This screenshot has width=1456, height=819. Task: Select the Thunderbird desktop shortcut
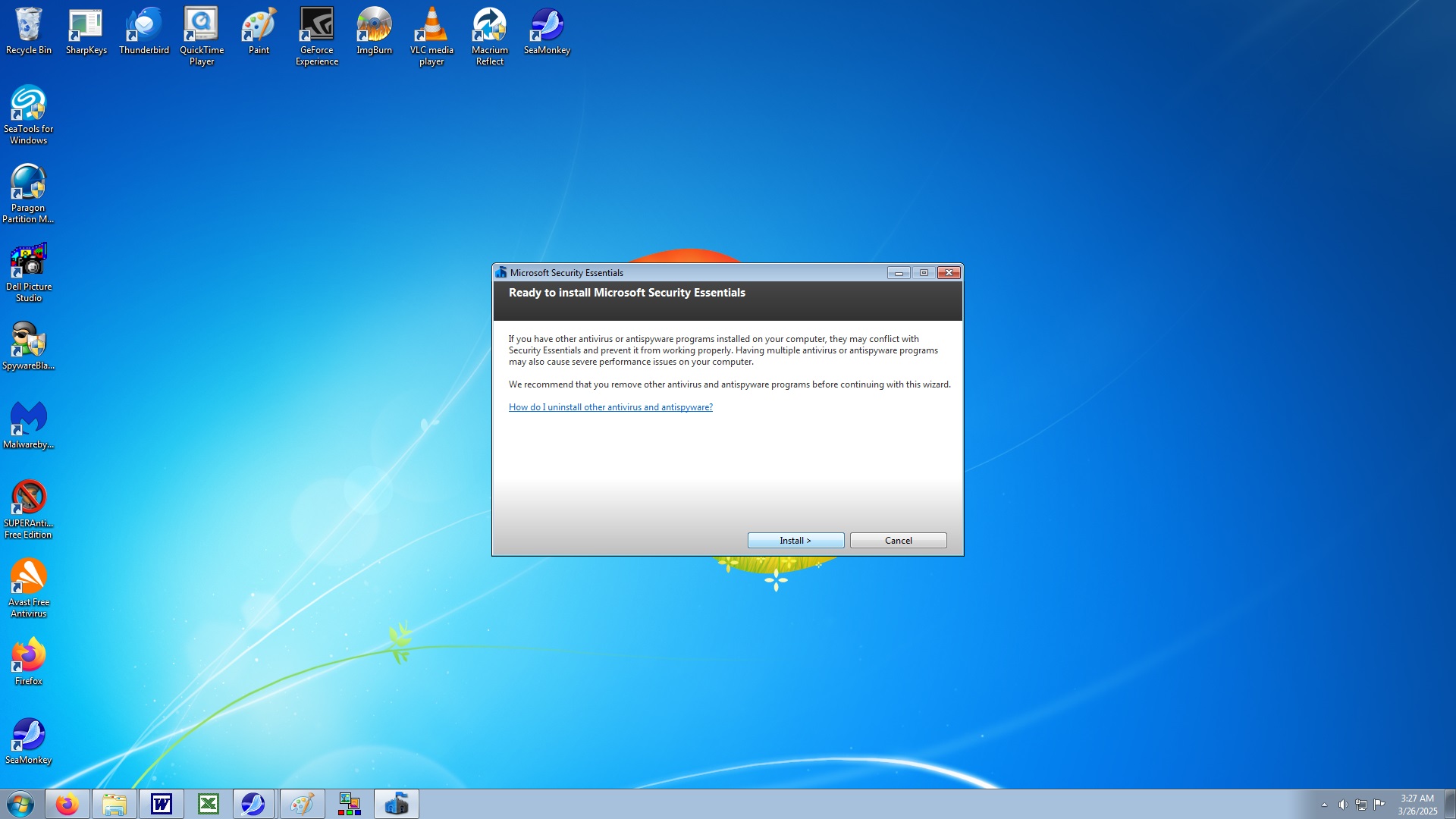(x=143, y=31)
